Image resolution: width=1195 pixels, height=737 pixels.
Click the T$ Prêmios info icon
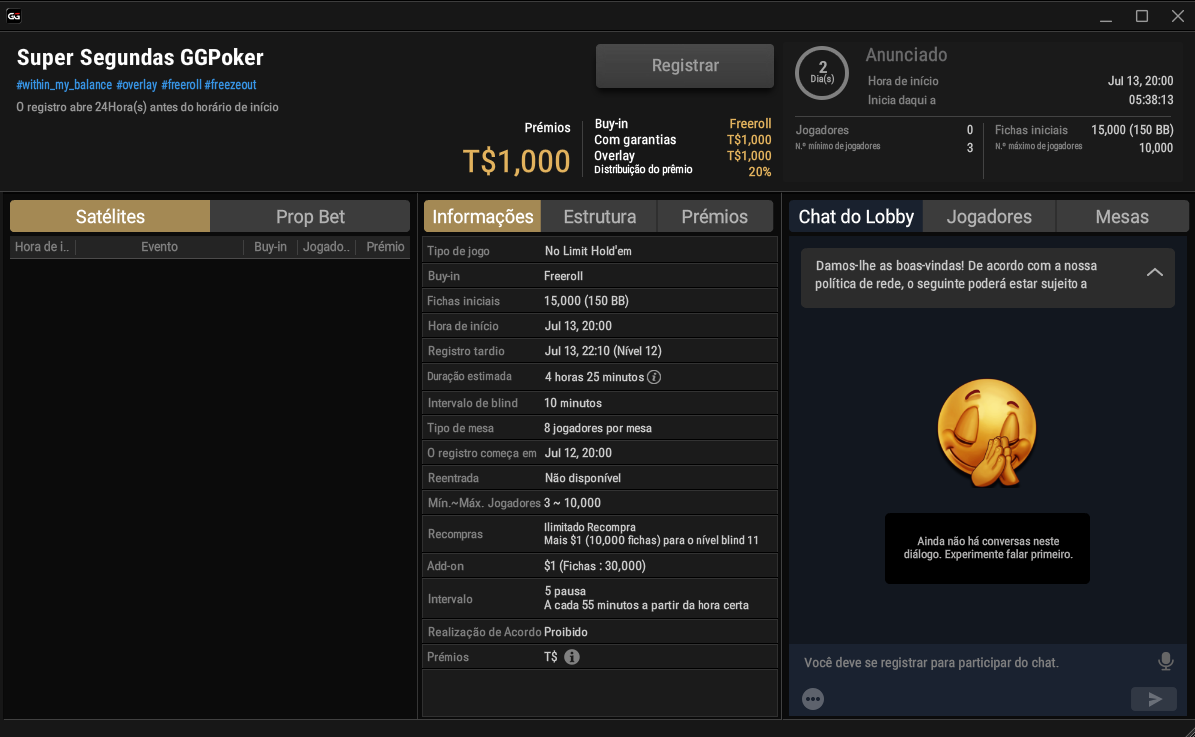(572, 656)
